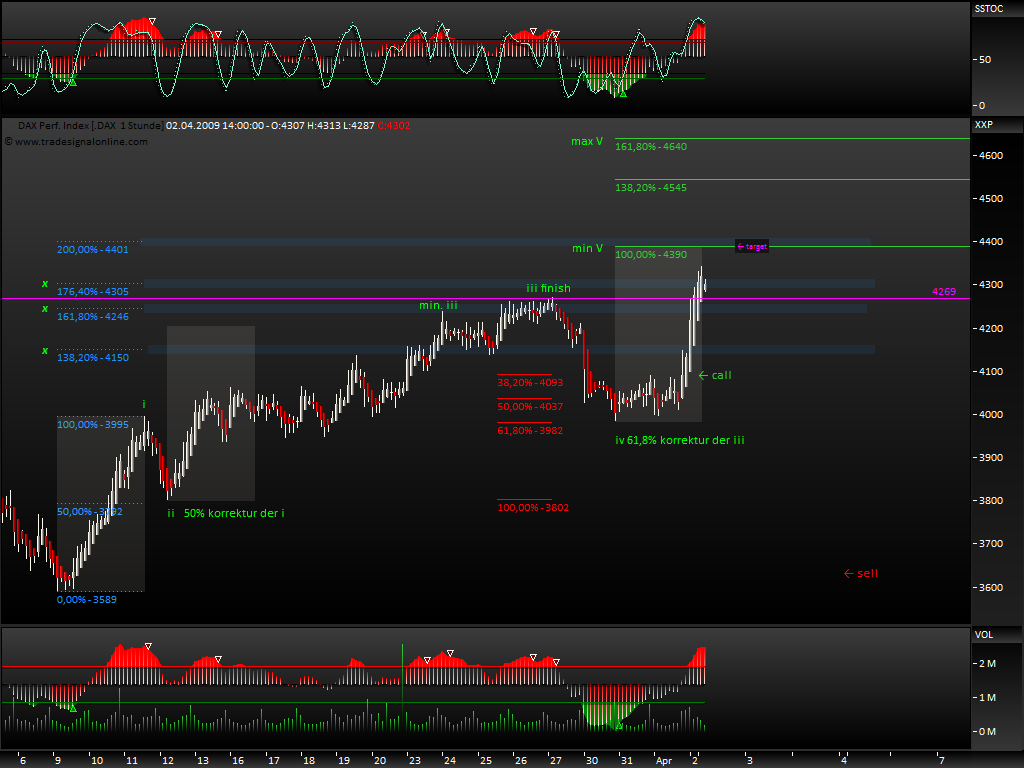
Task: Select the x marker beside the 138,20% level
Action: pyautogui.click(x=44, y=351)
